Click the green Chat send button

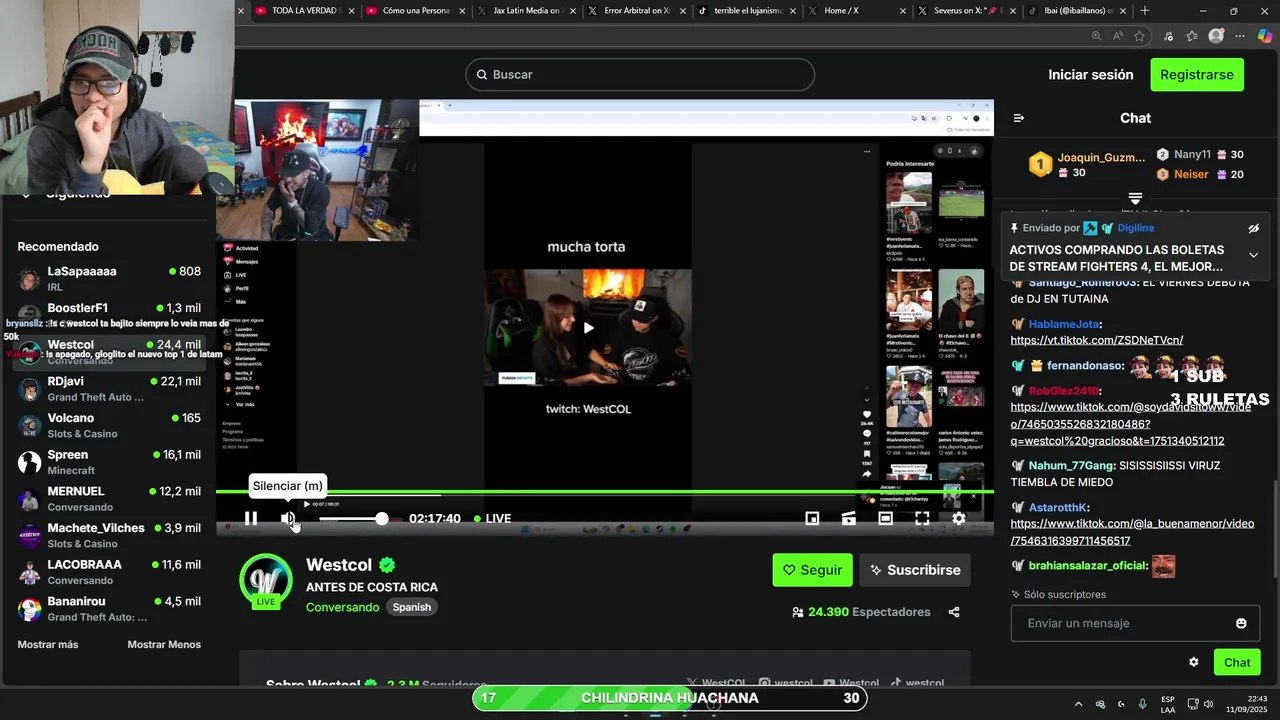[x=1237, y=662]
